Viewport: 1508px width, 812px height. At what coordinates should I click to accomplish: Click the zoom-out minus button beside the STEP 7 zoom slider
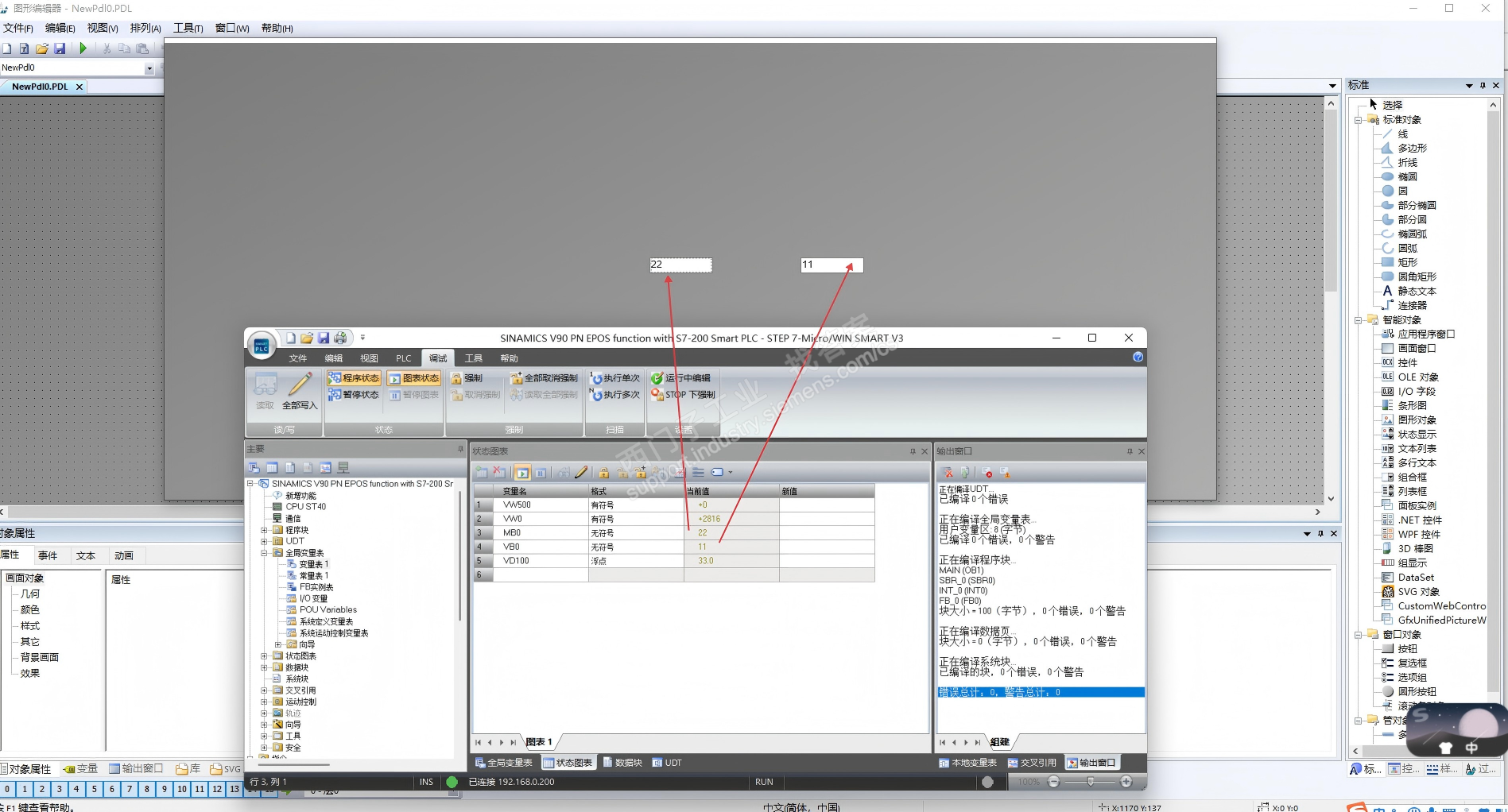[x=1053, y=782]
